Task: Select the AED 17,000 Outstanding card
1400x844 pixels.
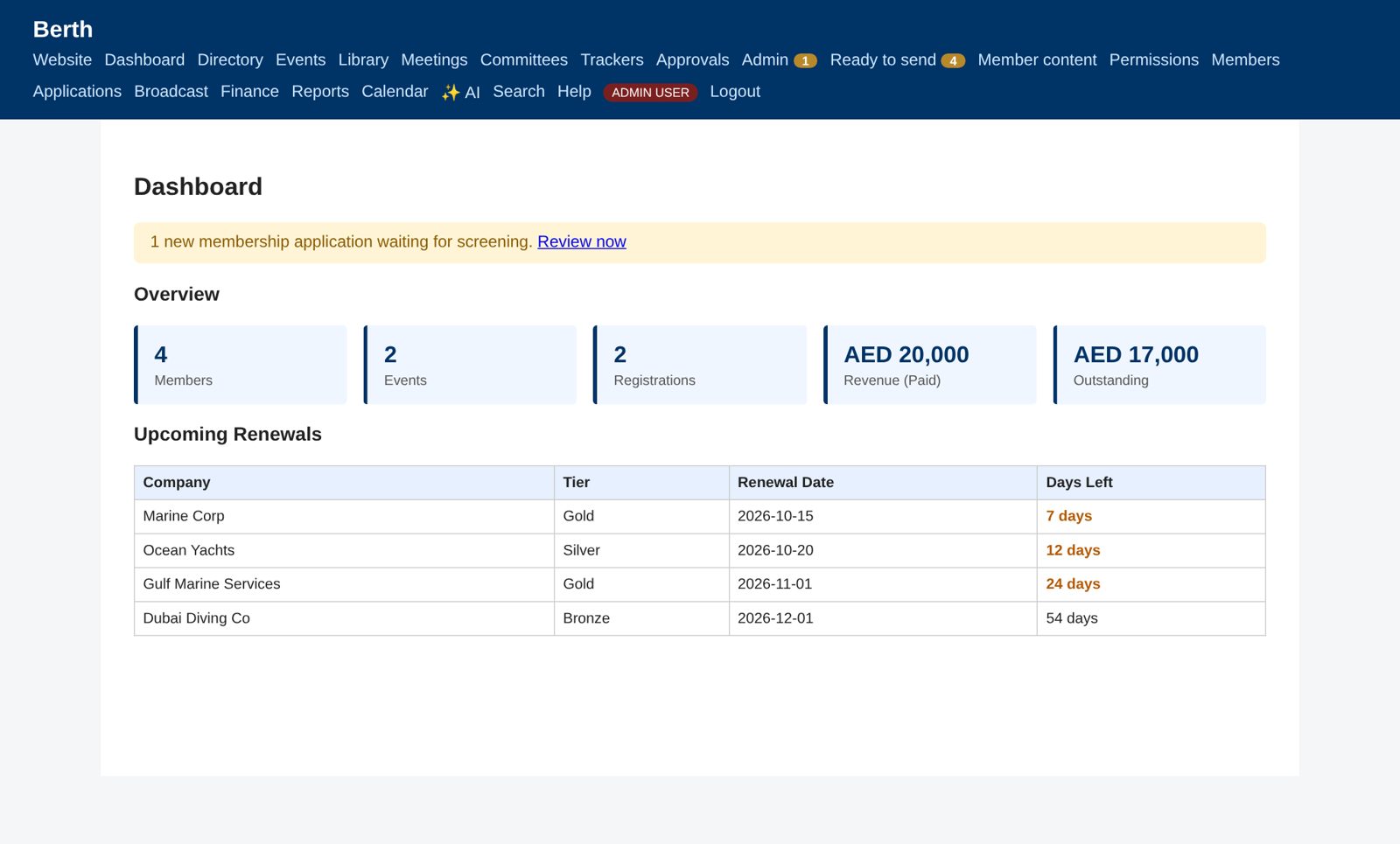Action: coord(1159,365)
